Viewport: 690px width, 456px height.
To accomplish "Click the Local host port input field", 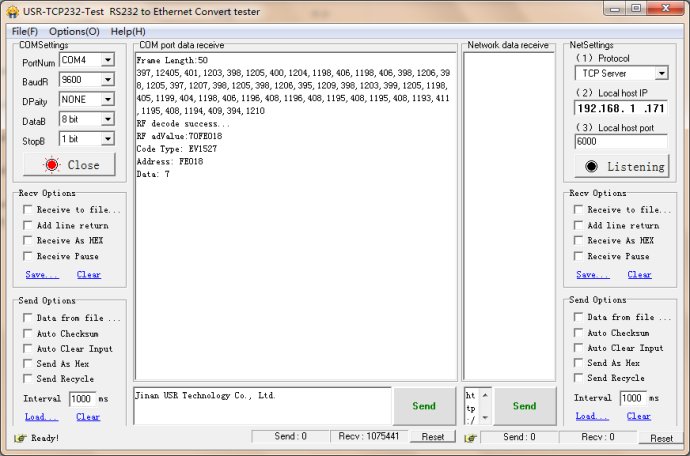I will pos(620,142).
